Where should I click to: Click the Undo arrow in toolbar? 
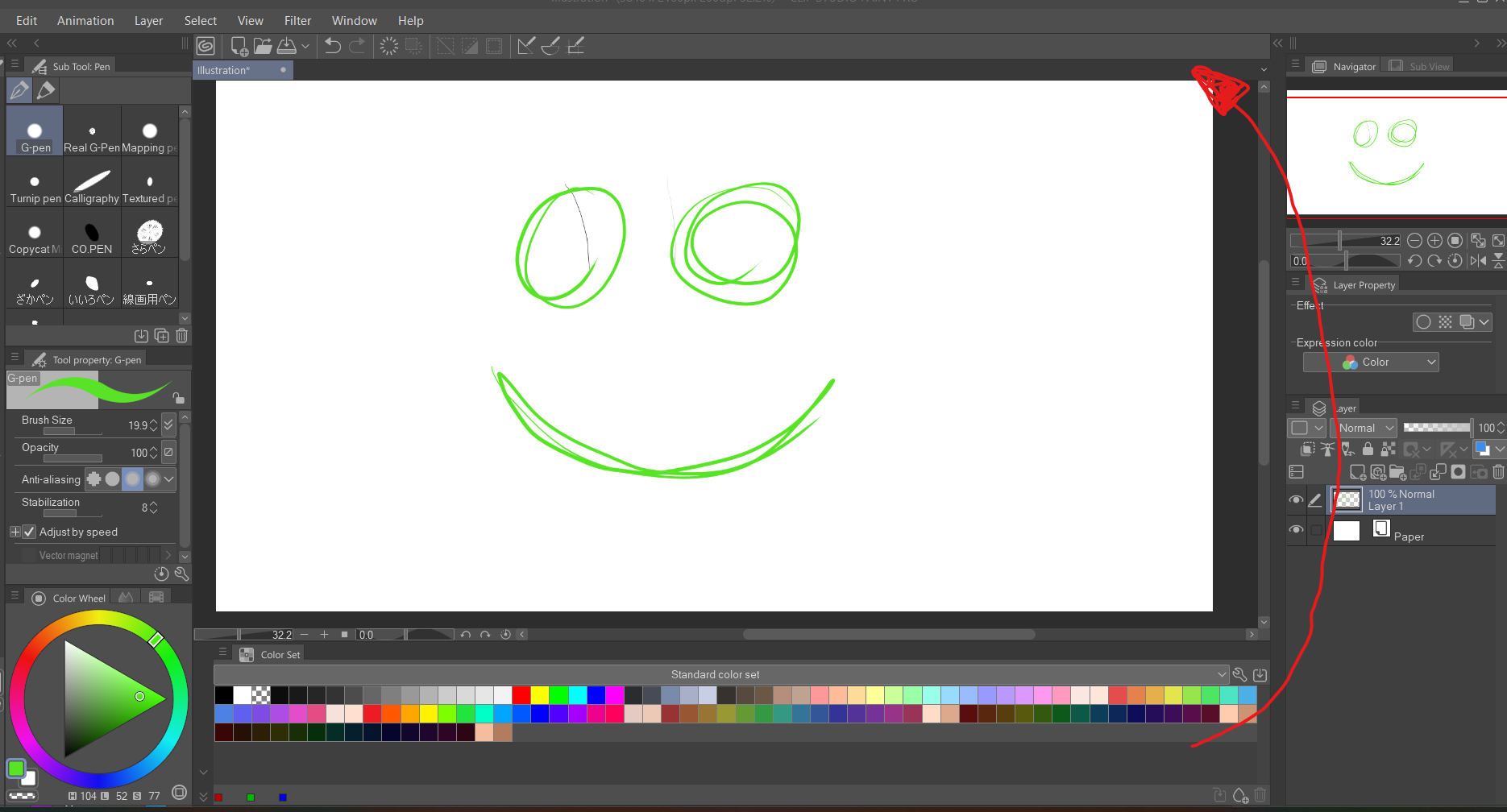[x=333, y=46]
